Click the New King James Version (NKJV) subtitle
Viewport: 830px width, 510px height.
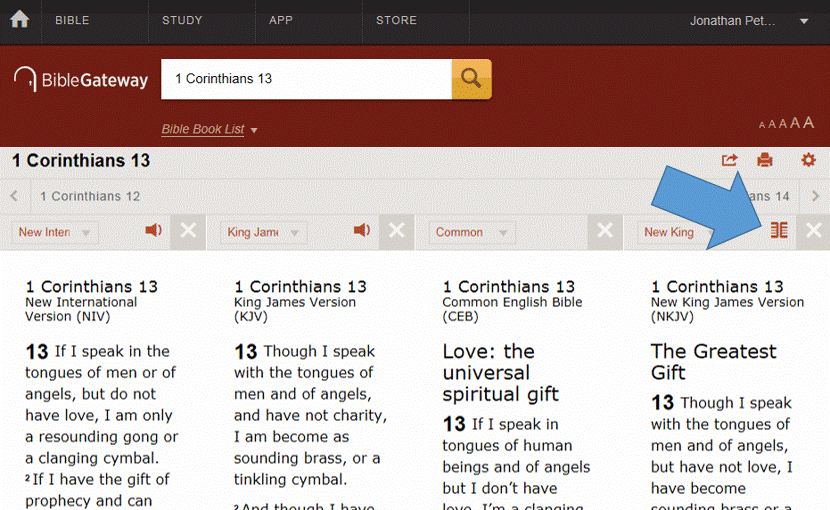(727, 309)
